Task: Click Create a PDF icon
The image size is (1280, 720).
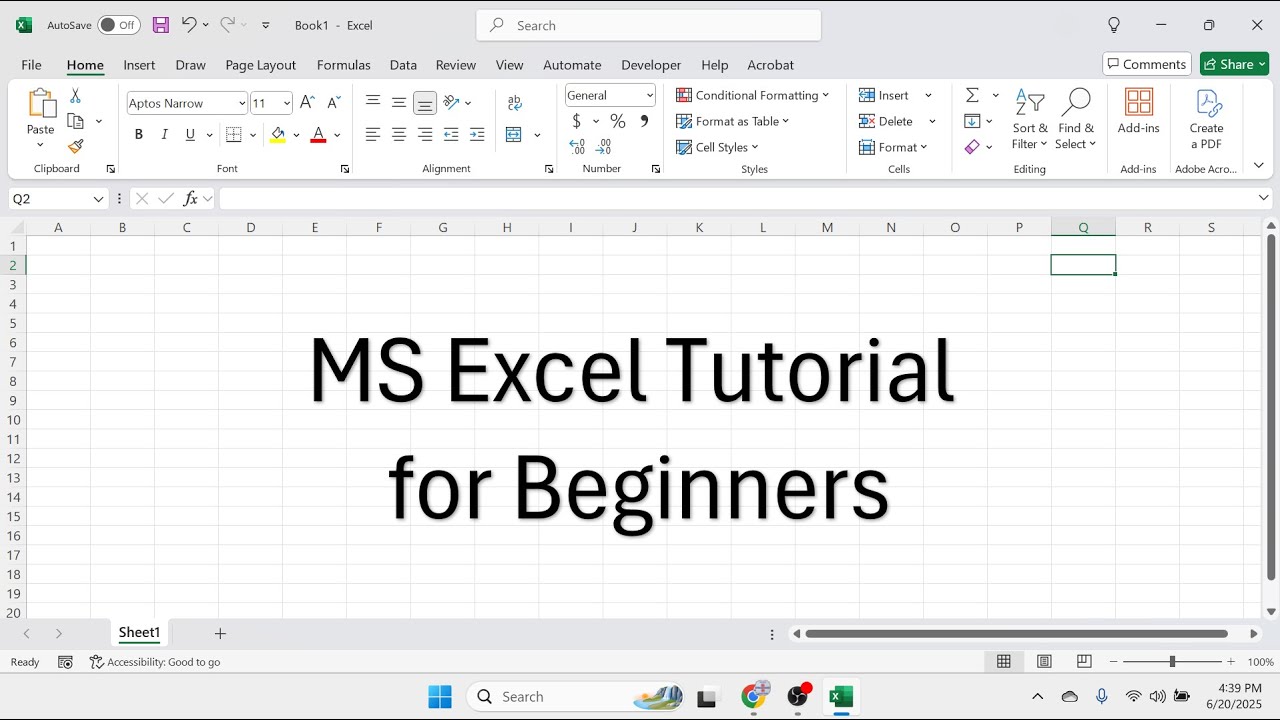Action: point(1207,119)
